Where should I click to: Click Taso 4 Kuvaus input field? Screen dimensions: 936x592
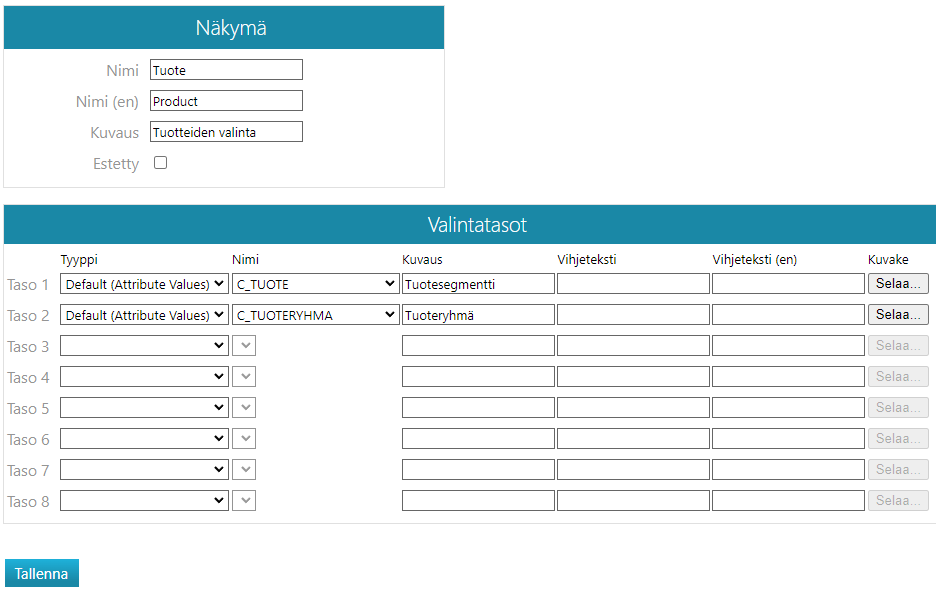click(x=477, y=377)
